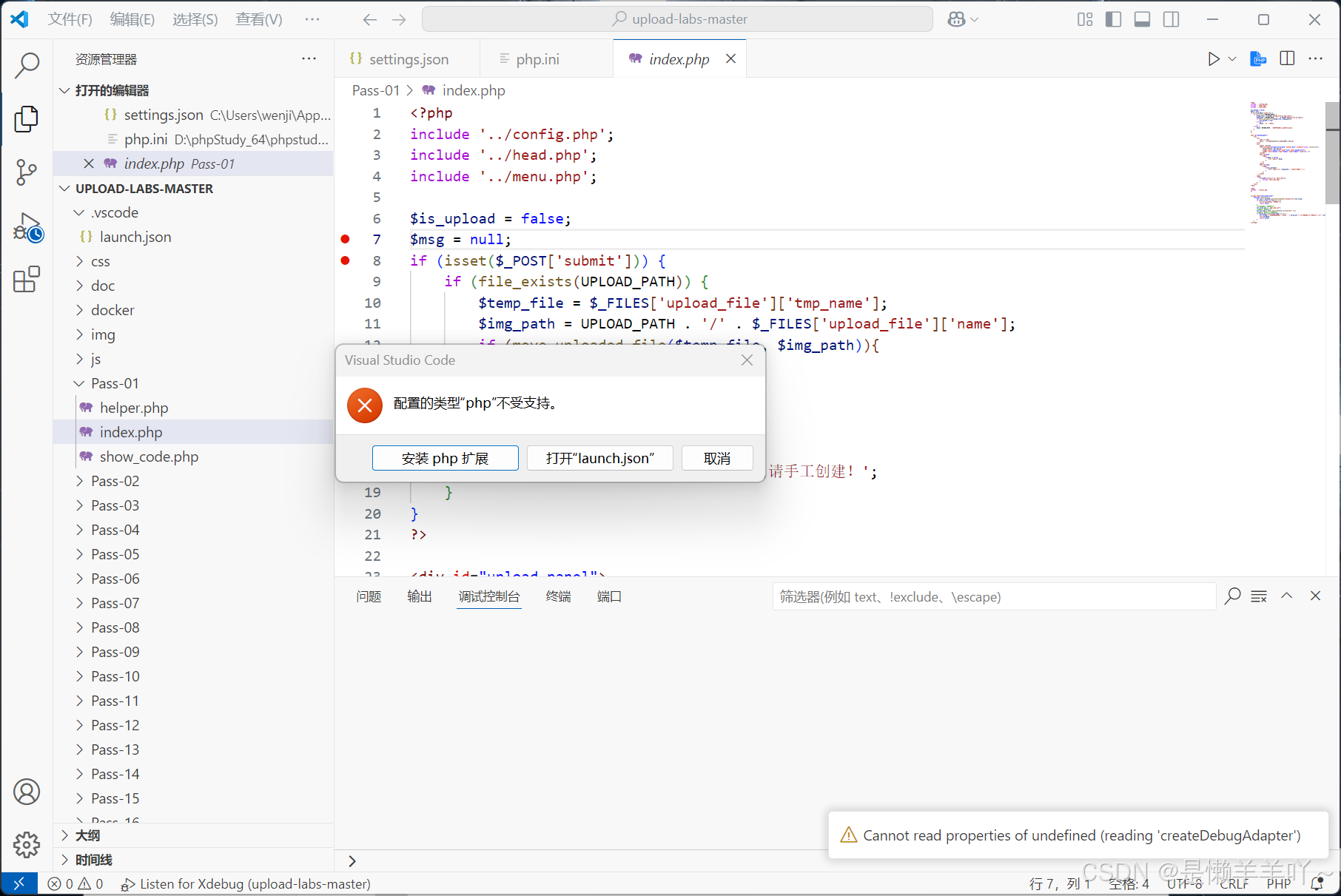Open the Copilot dropdown chevron

[x=974, y=20]
